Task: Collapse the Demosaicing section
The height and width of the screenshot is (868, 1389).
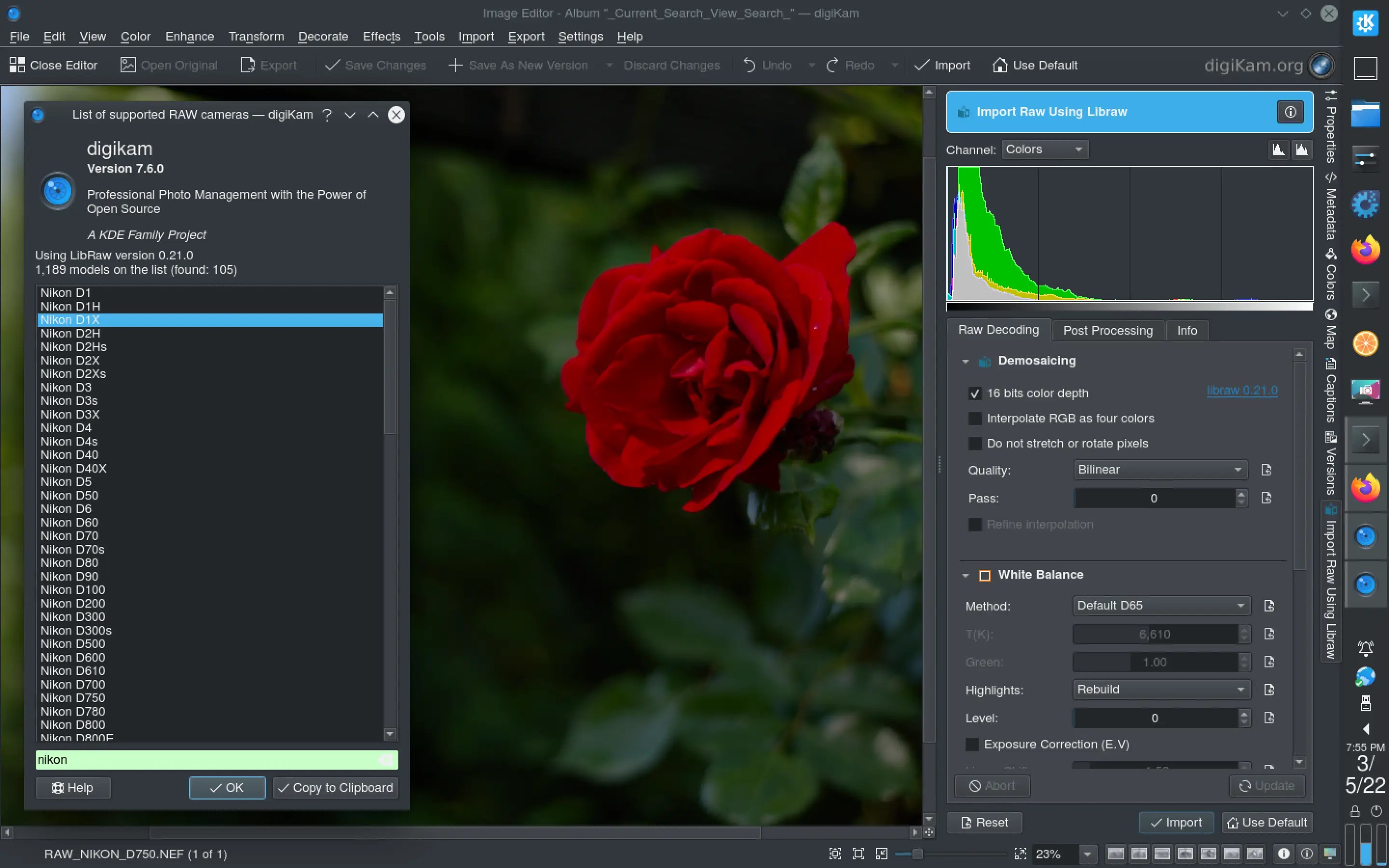Action: coord(966,361)
